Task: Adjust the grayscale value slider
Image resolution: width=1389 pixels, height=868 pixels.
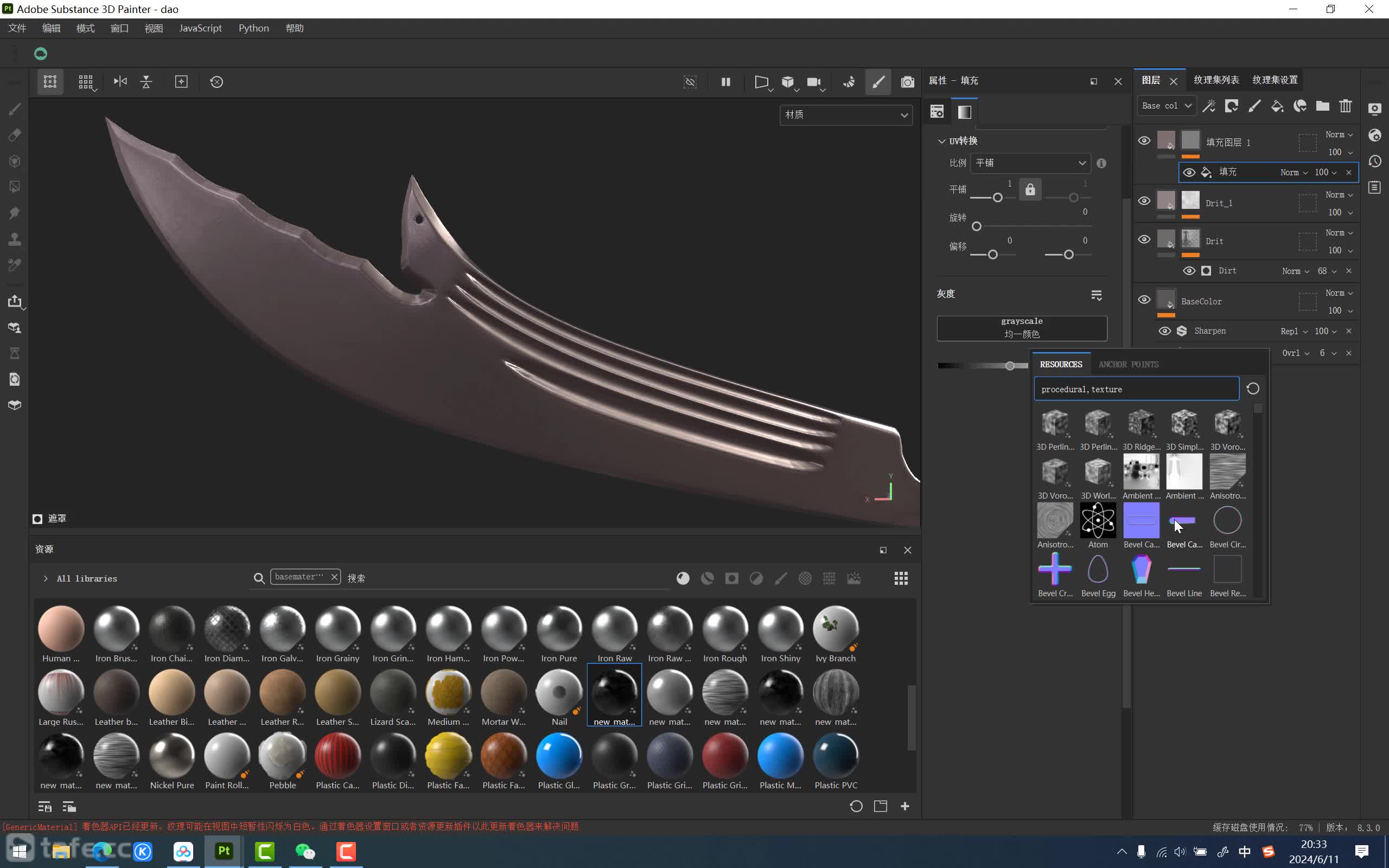Action: coord(1010,366)
